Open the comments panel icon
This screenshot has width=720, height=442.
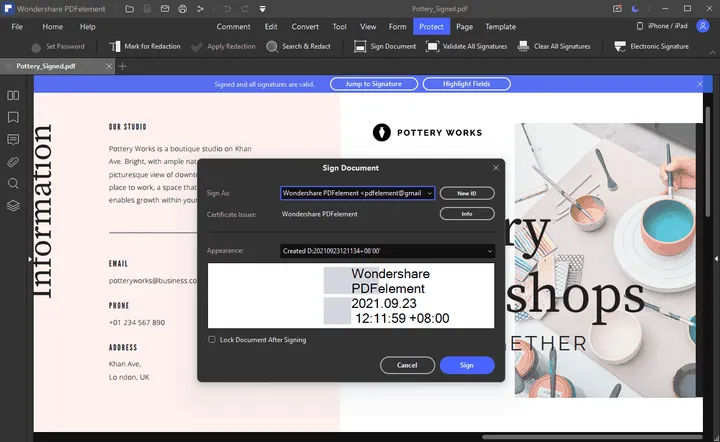[13, 139]
